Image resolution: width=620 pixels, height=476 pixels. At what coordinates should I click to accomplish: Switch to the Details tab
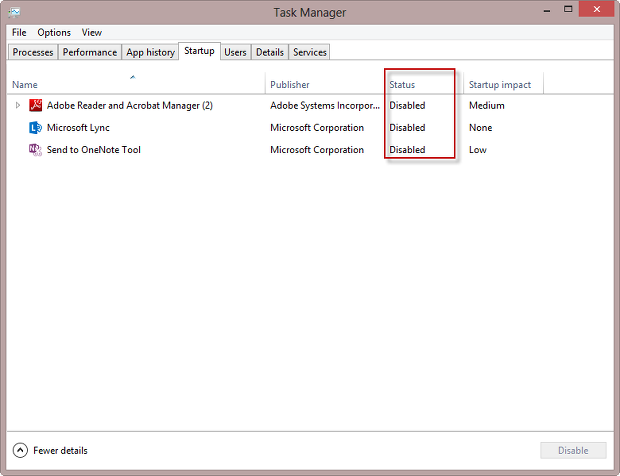[270, 52]
